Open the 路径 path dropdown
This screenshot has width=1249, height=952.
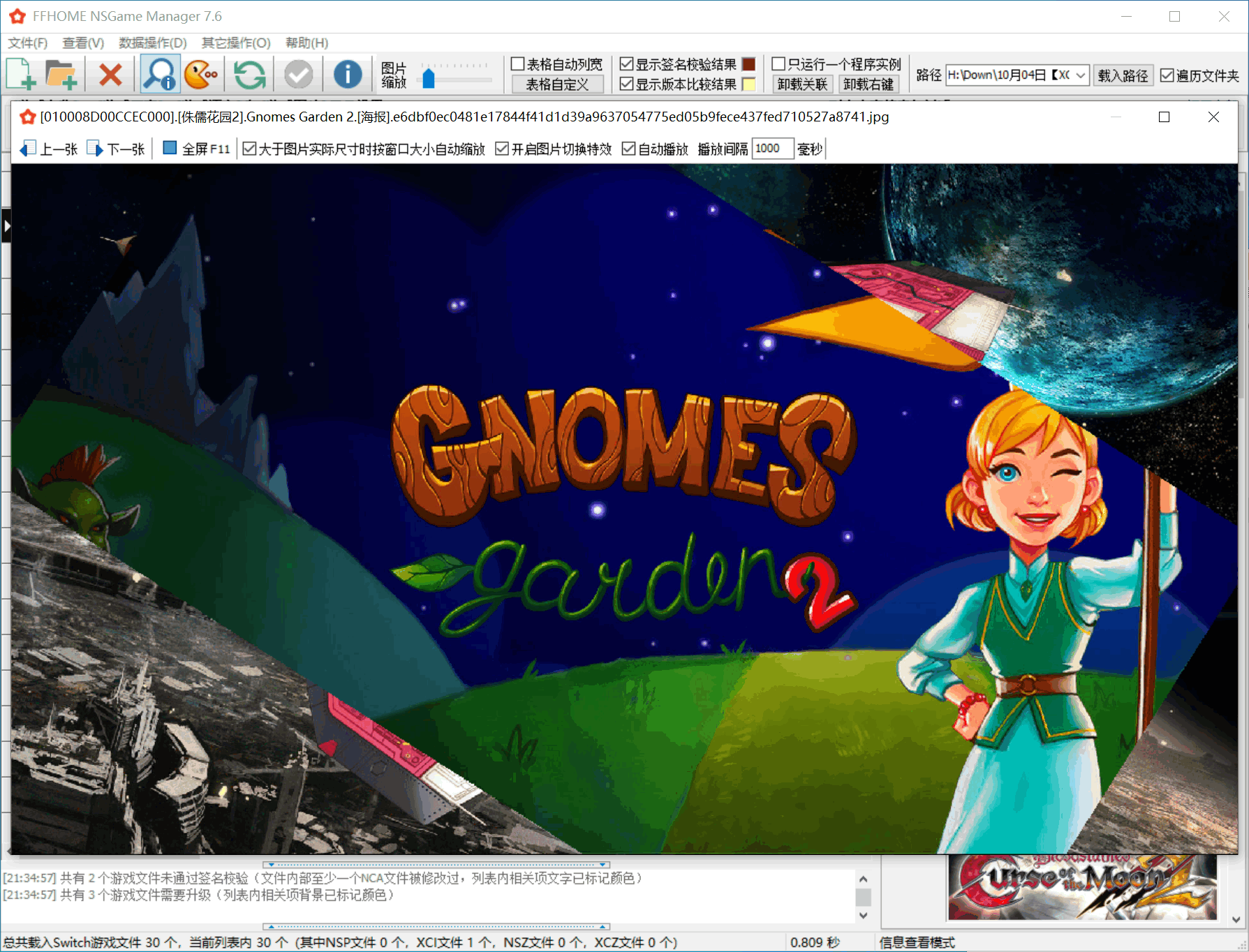[x=1081, y=75]
